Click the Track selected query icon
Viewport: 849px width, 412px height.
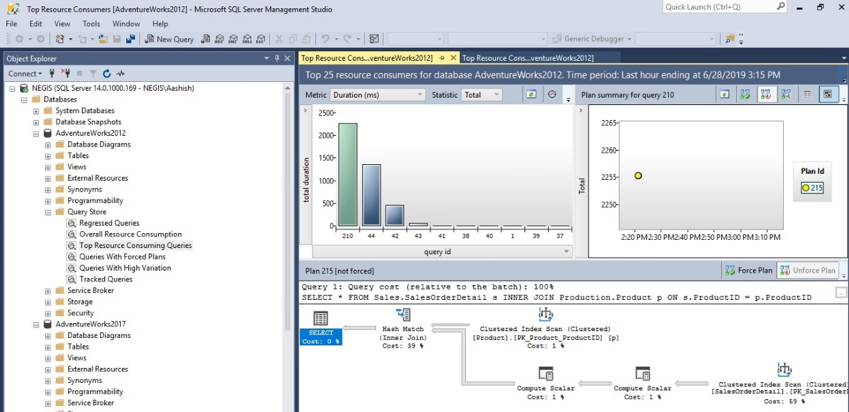click(552, 95)
